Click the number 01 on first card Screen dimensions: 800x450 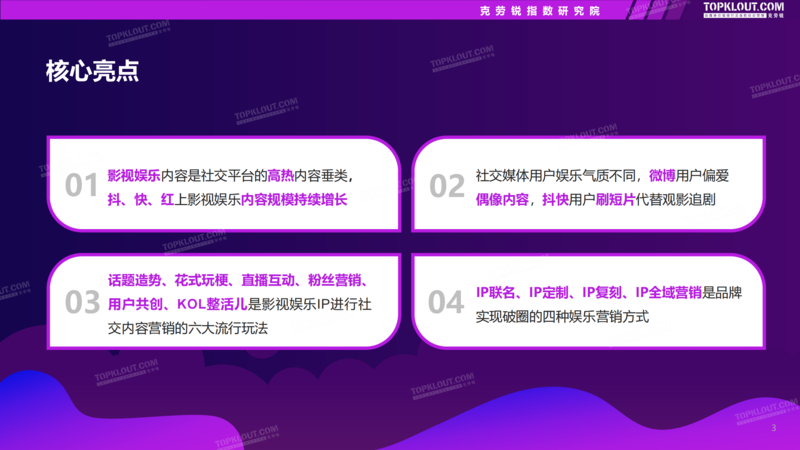(x=81, y=185)
